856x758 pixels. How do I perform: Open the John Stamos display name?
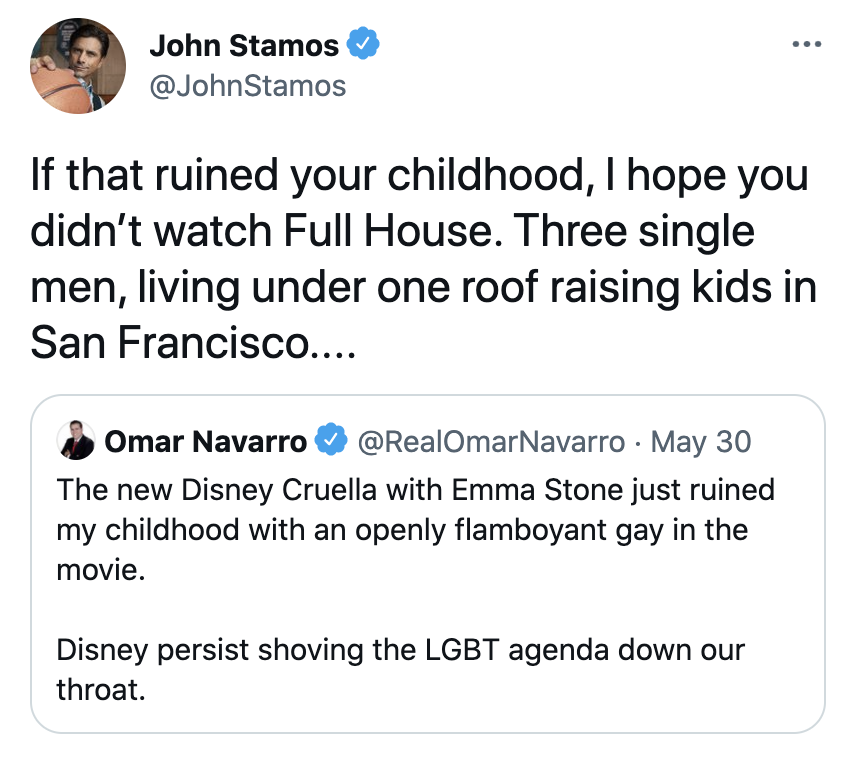point(244,45)
